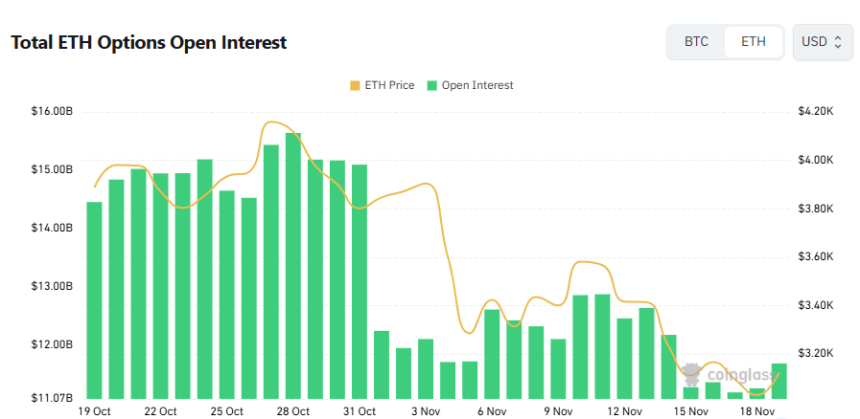Click the green Open Interest legend swatch
This screenshot has height=419, width=860.
(x=432, y=86)
